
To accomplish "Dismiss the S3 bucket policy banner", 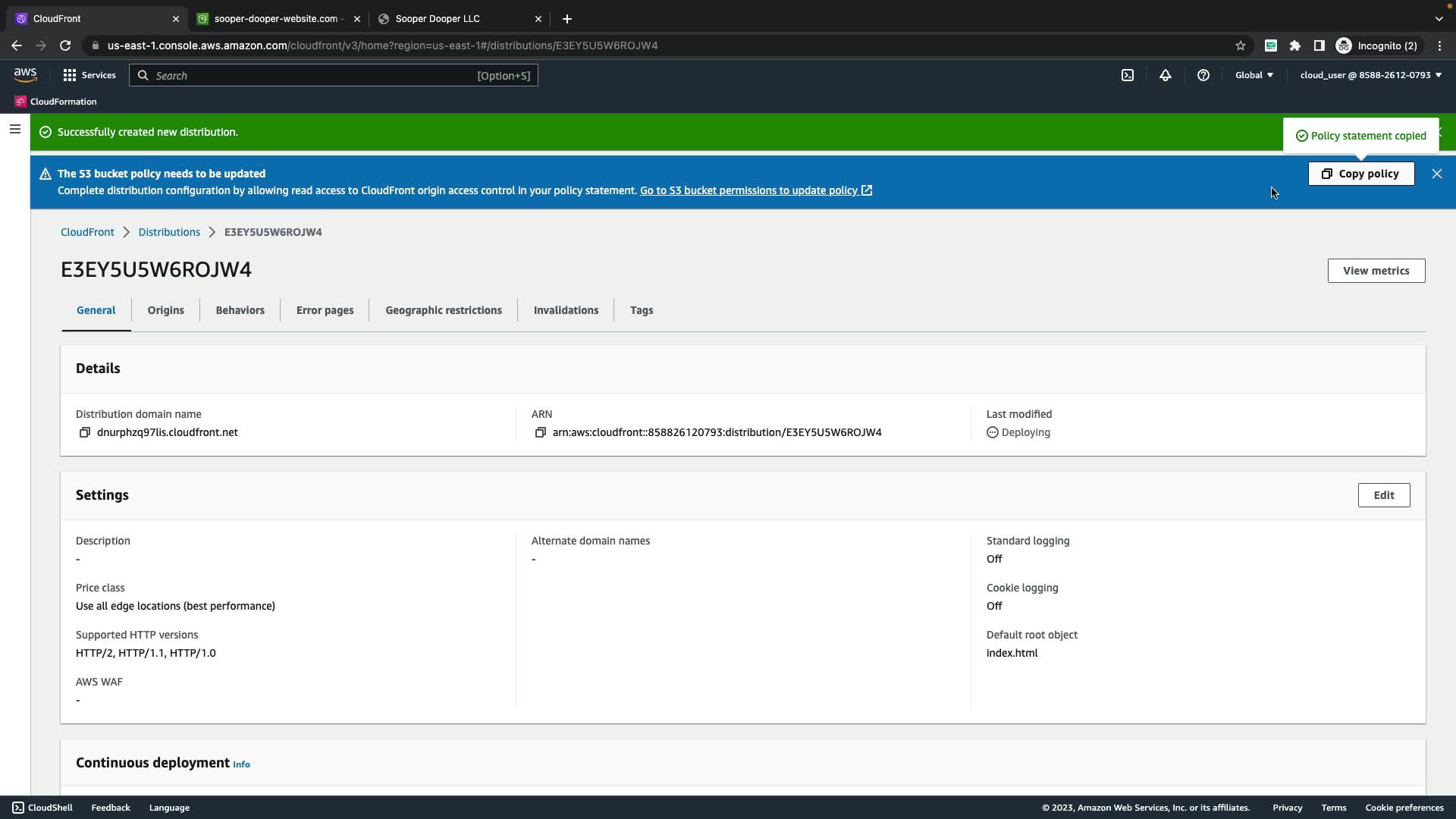I will 1436,174.
